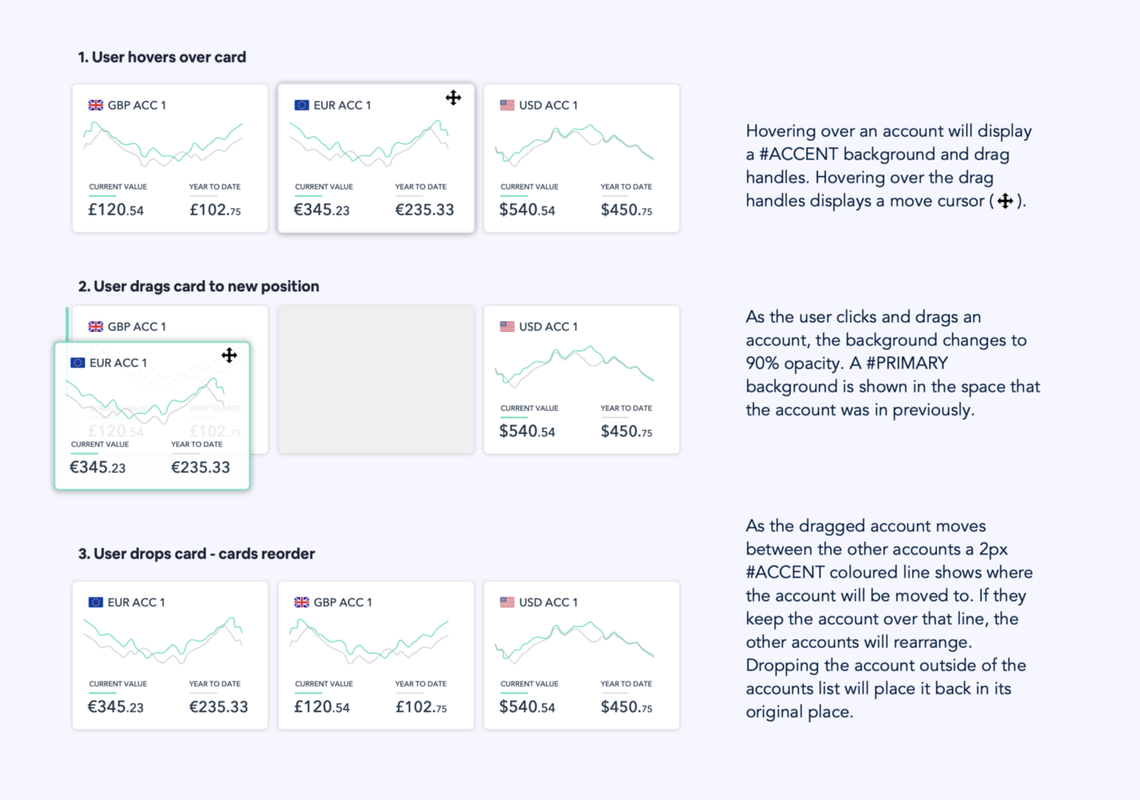Click the $450.75 year-to-date value in step 2

[x=627, y=432]
